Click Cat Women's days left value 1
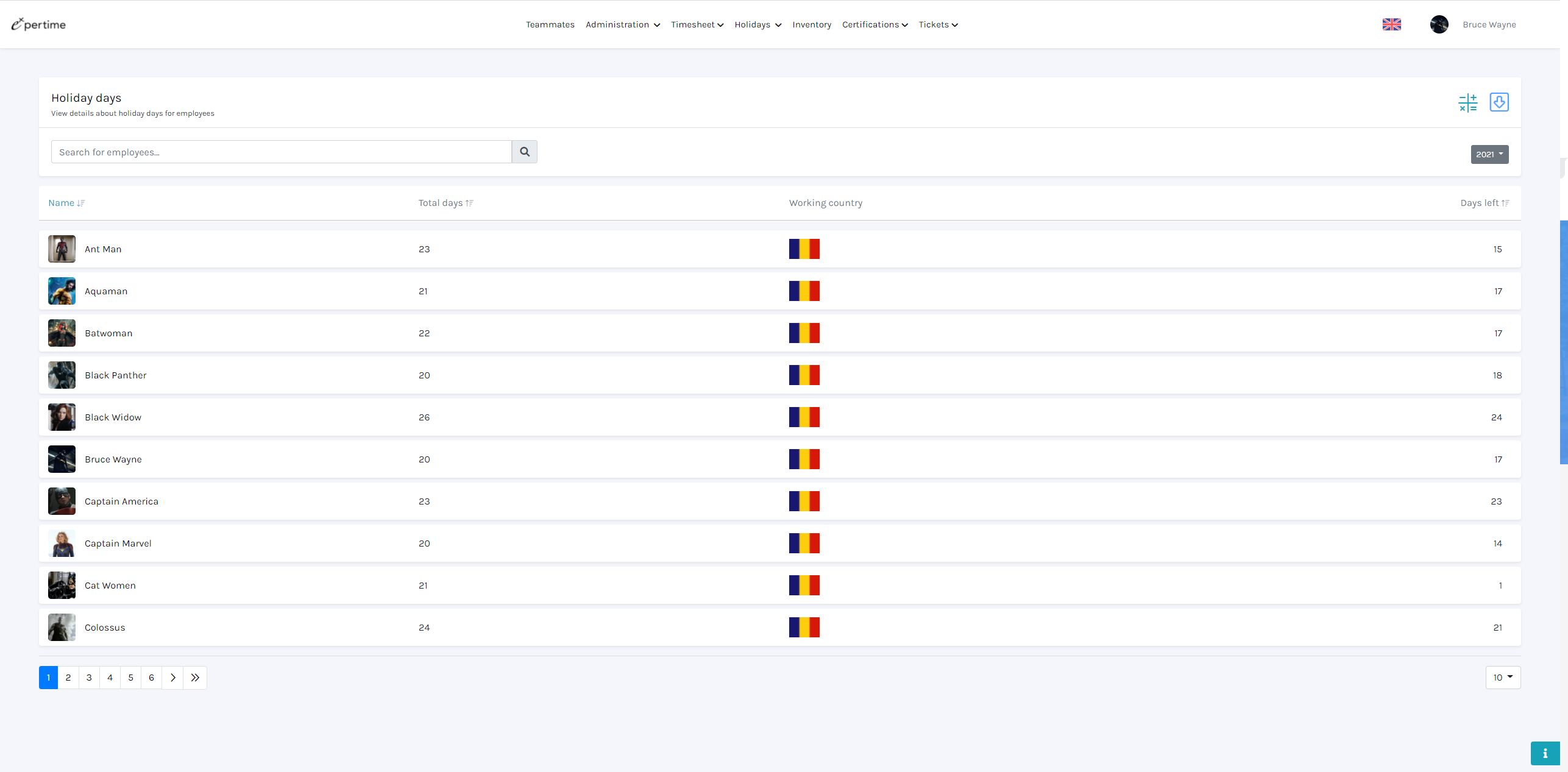The image size is (1568, 772). (x=1500, y=586)
